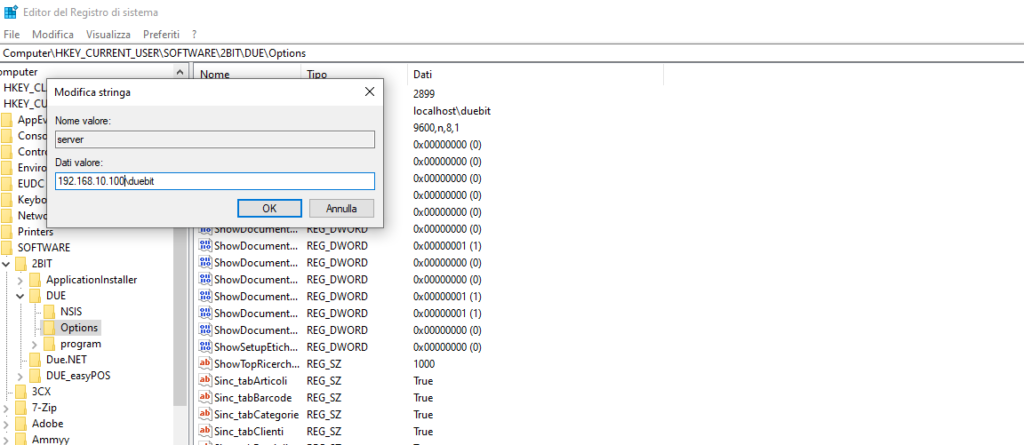Expand the 7-Zip registry key
1024x445 pixels.
(x=7, y=408)
